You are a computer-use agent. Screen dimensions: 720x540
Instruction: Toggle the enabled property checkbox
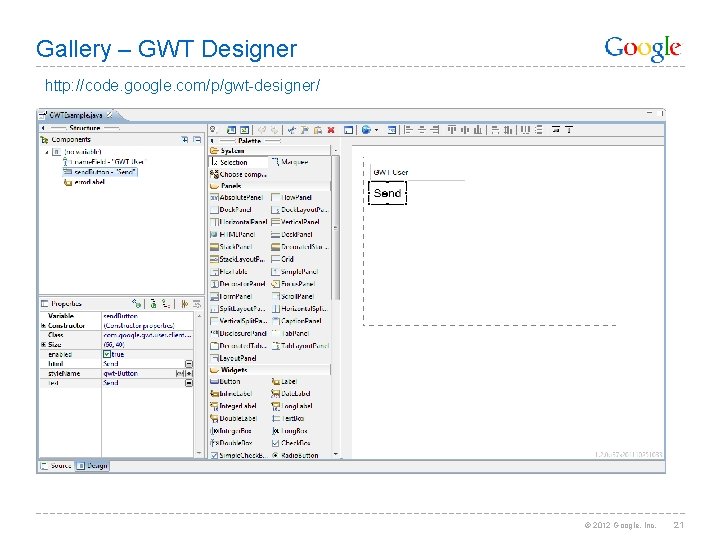tap(107, 354)
